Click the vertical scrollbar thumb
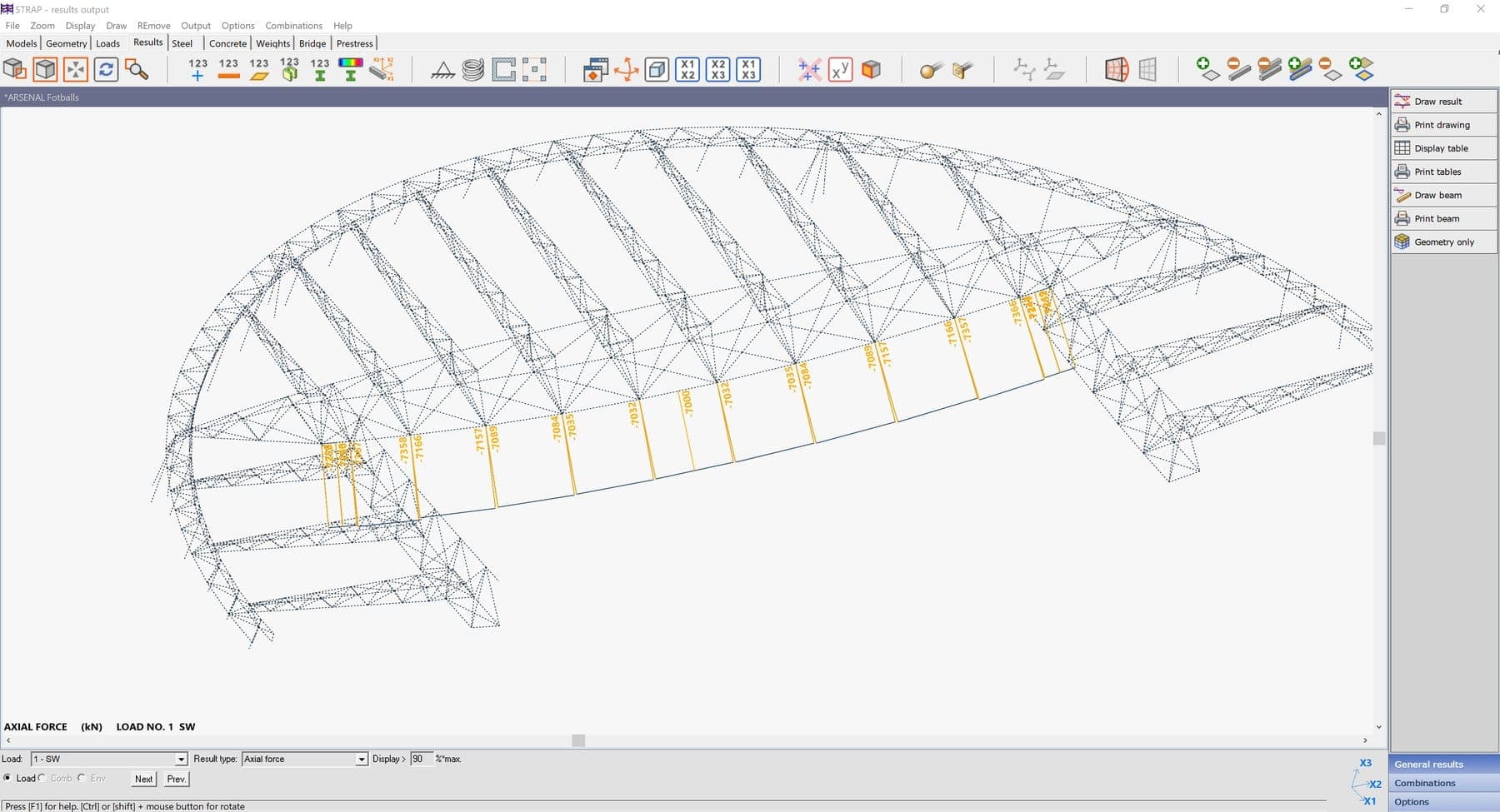The width and height of the screenshot is (1500, 812). [x=1379, y=438]
